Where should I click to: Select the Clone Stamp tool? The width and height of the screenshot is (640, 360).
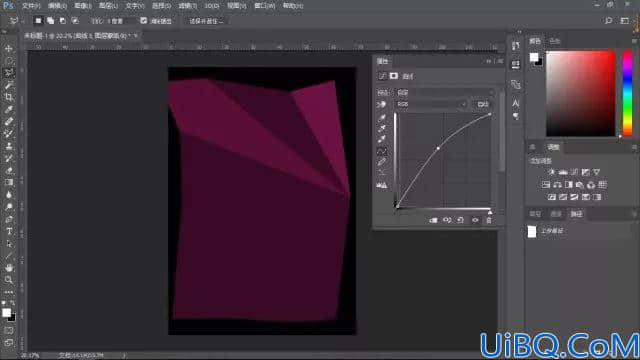point(9,146)
